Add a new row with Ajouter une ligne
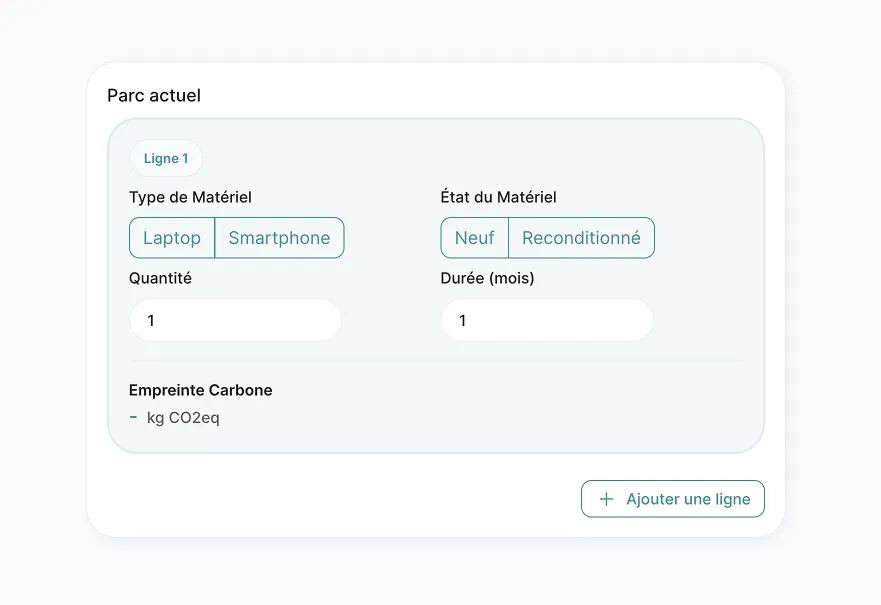Viewport: 881px width, 605px height. click(x=673, y=499)
